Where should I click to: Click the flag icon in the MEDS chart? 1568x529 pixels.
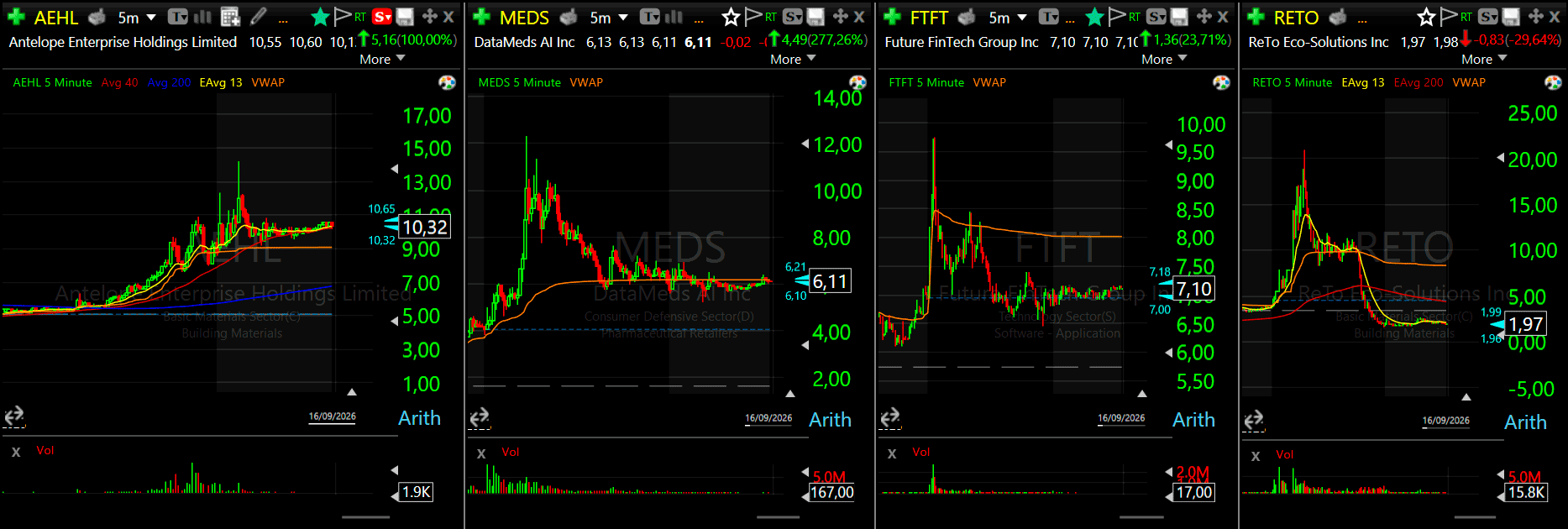click(753, 17)
